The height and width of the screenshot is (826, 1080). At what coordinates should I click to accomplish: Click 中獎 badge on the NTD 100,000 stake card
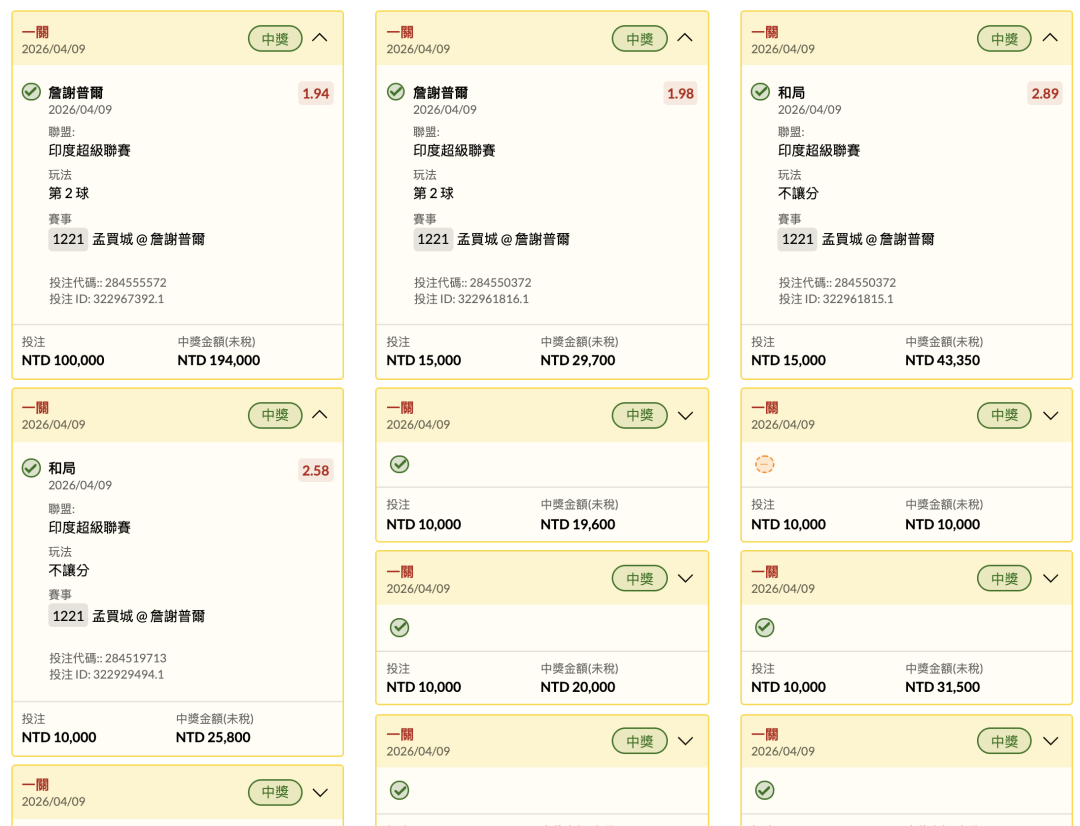(275, 39)
